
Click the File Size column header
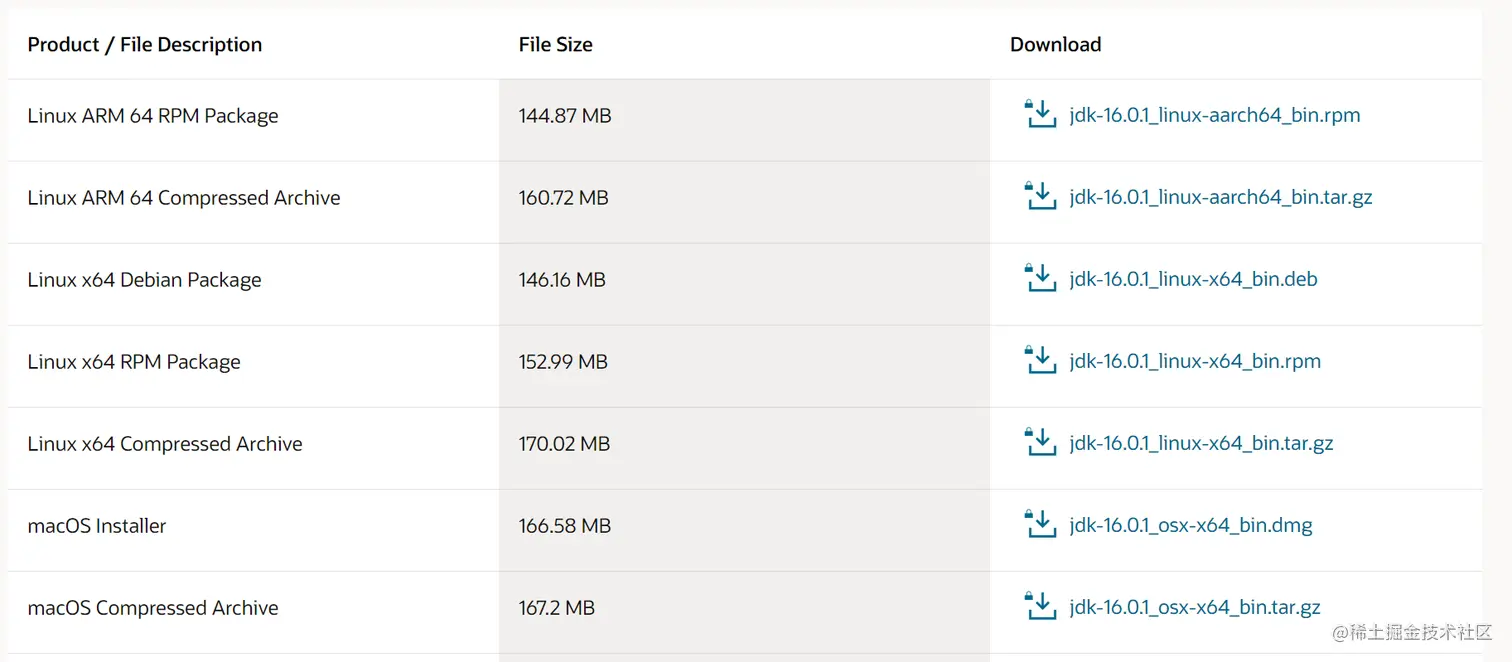(x=555, y=44)
